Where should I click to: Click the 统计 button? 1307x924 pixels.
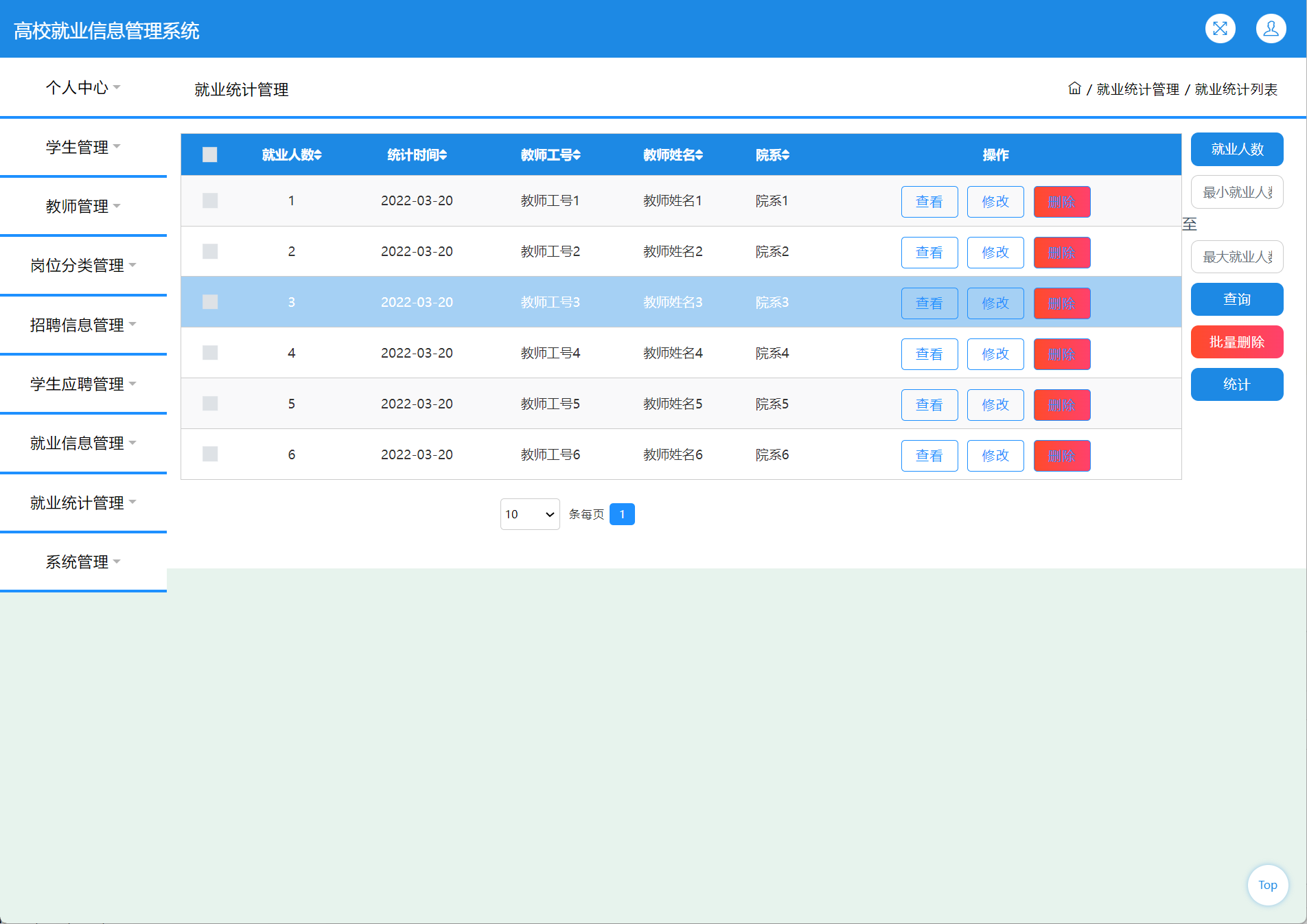(1237, 384)
